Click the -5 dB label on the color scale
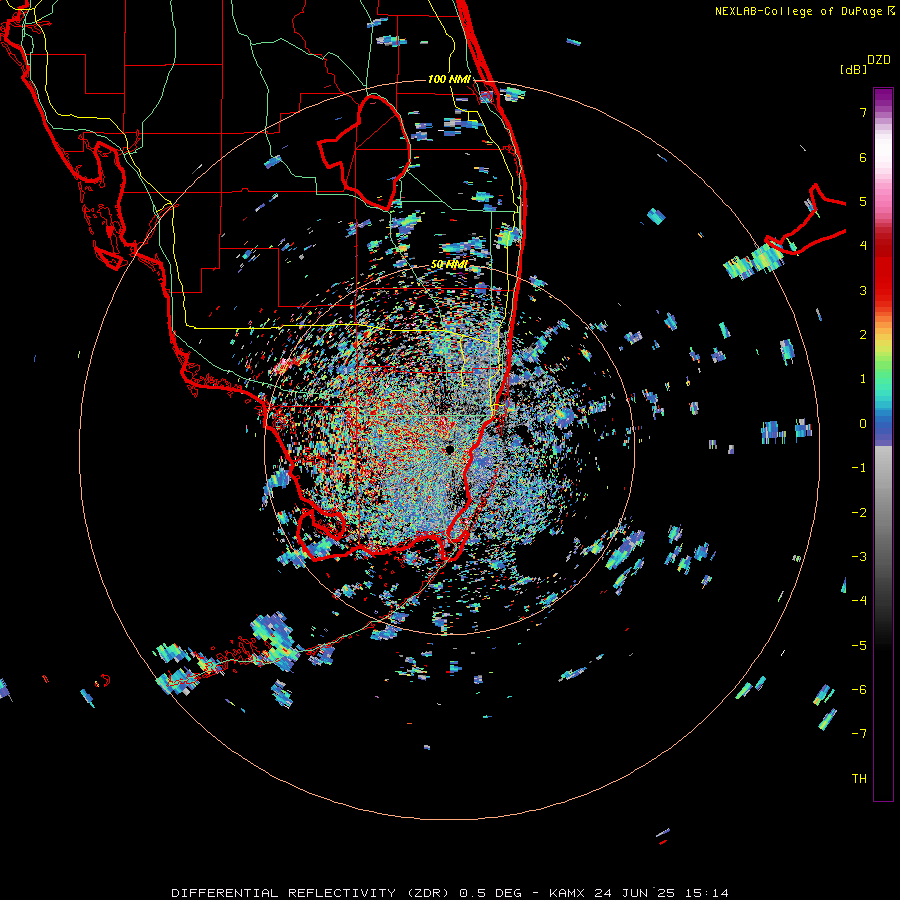This screenshot has height=900, width=900. point(859,646)
